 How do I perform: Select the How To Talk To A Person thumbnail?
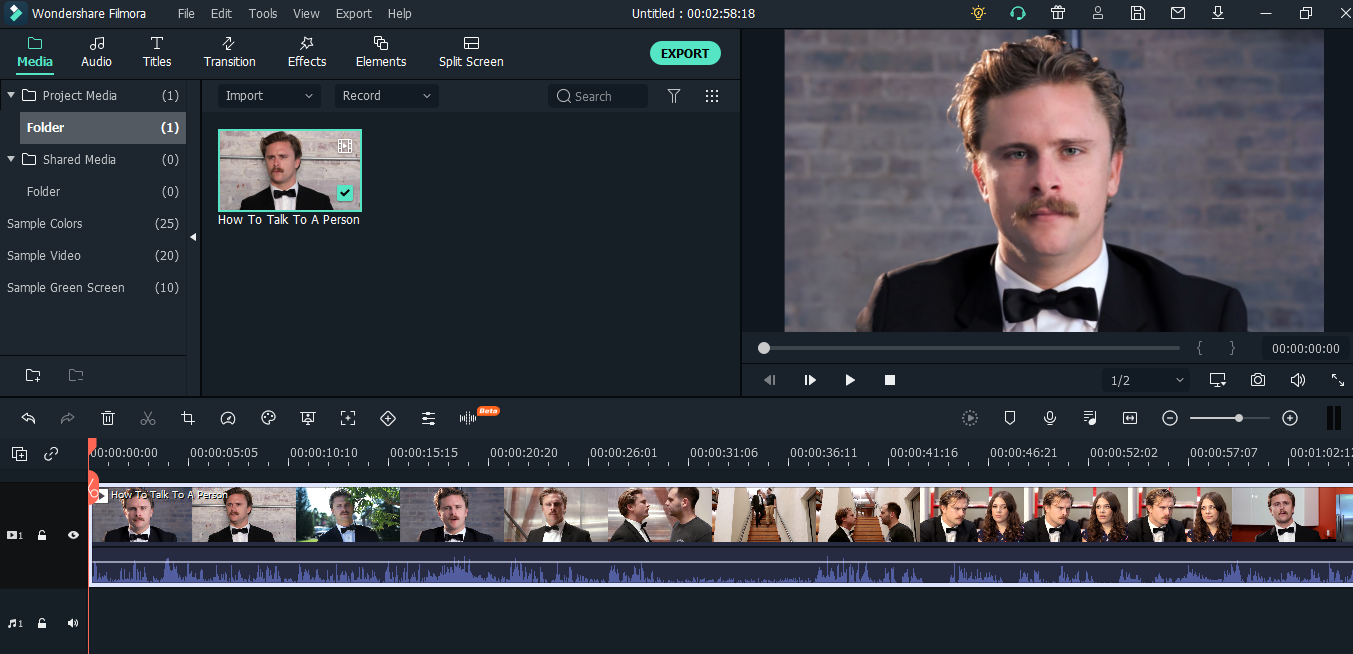[x=289, y=170]
